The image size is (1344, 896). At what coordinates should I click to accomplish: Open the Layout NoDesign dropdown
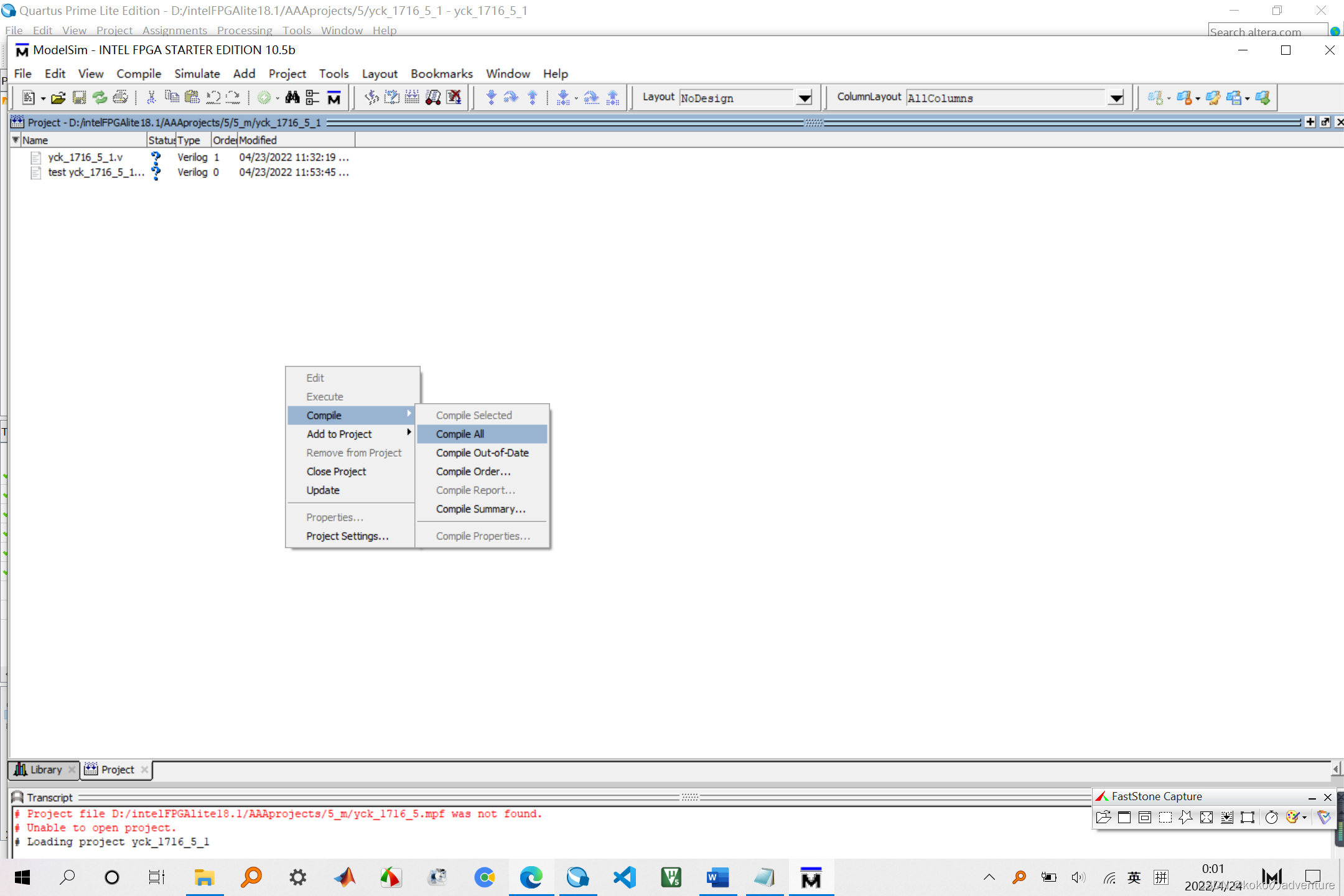(x=805, y=98)
